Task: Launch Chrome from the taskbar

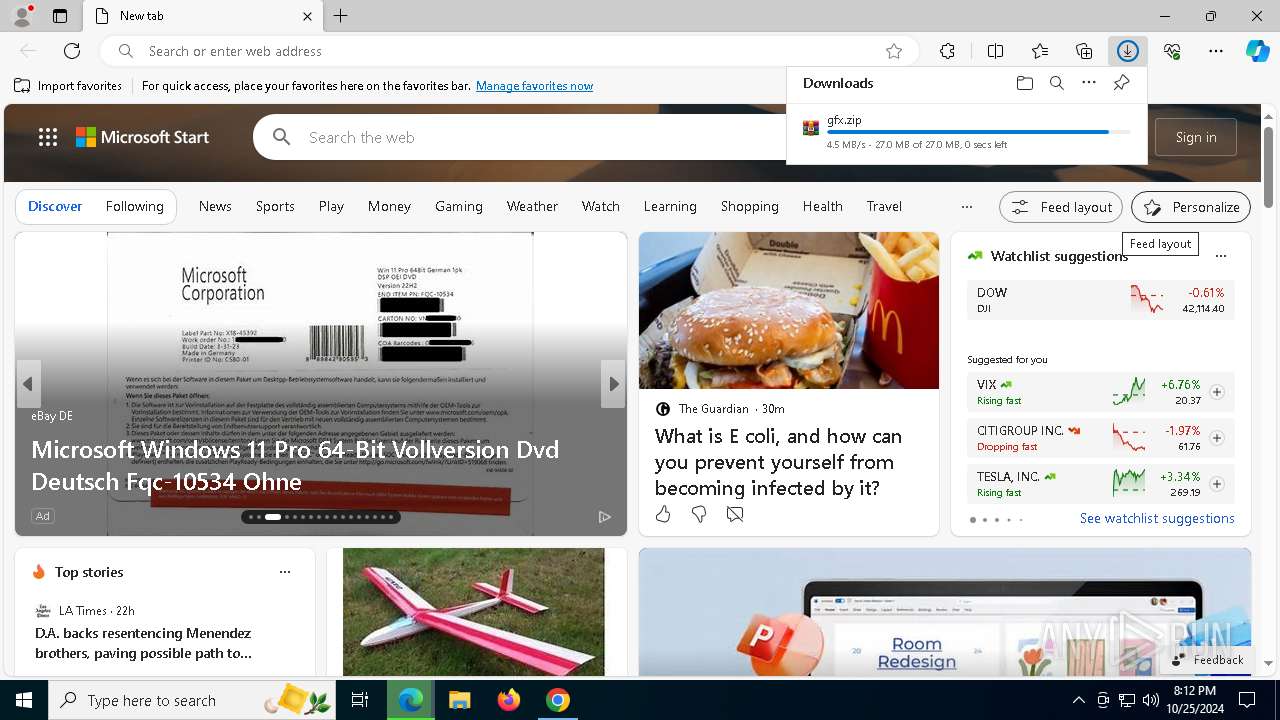Action: pos(557,700)
